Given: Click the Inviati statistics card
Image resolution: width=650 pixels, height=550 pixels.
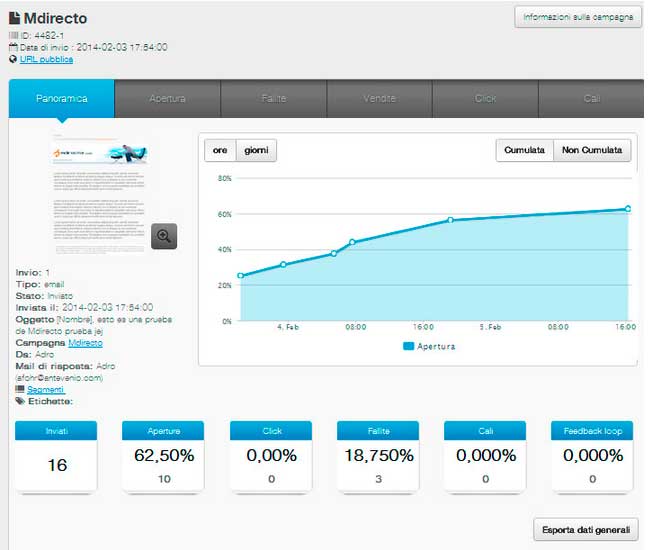Looking at the screenshot, I should [56, 456].
